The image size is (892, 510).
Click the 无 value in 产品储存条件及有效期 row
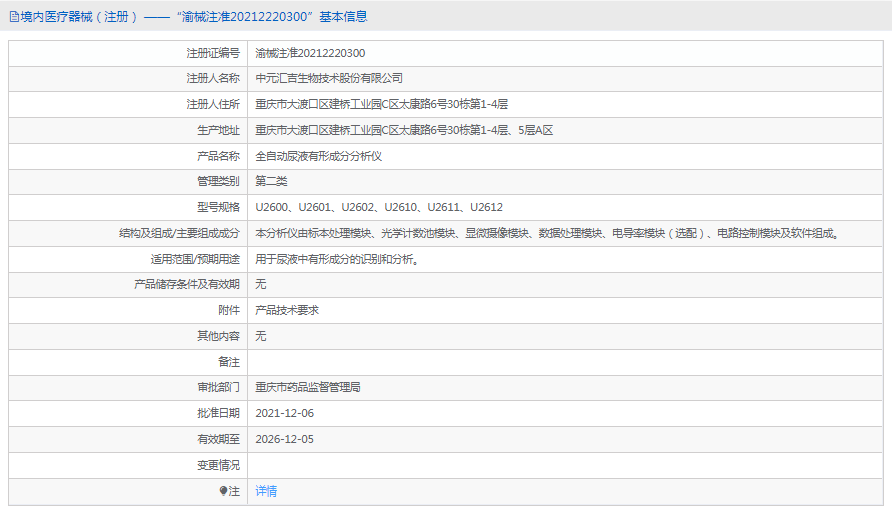coord(261,284)
